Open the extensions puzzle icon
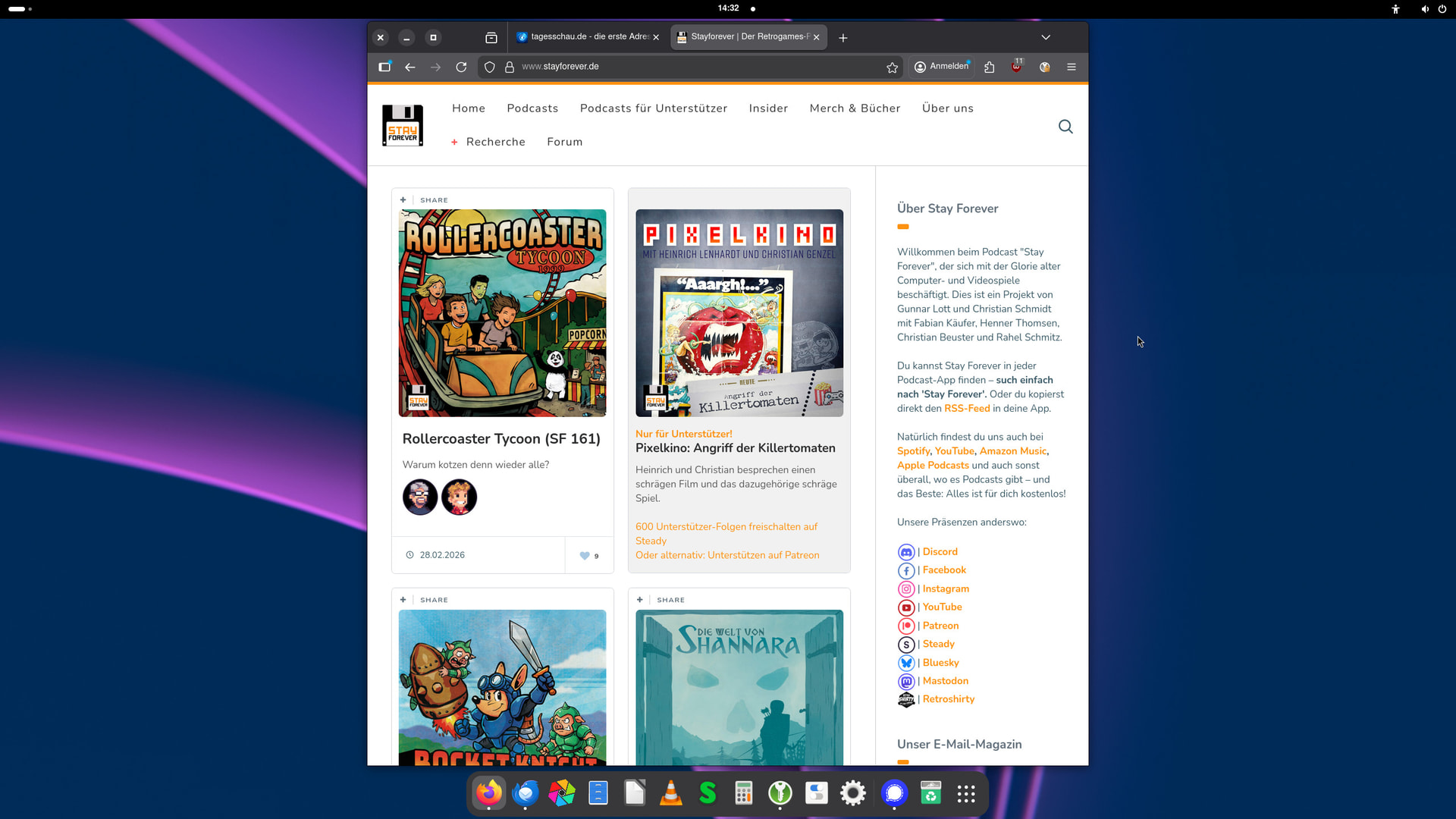This screenshot has width=1456, height=819. pyautogui.click(x=989, y=67)
